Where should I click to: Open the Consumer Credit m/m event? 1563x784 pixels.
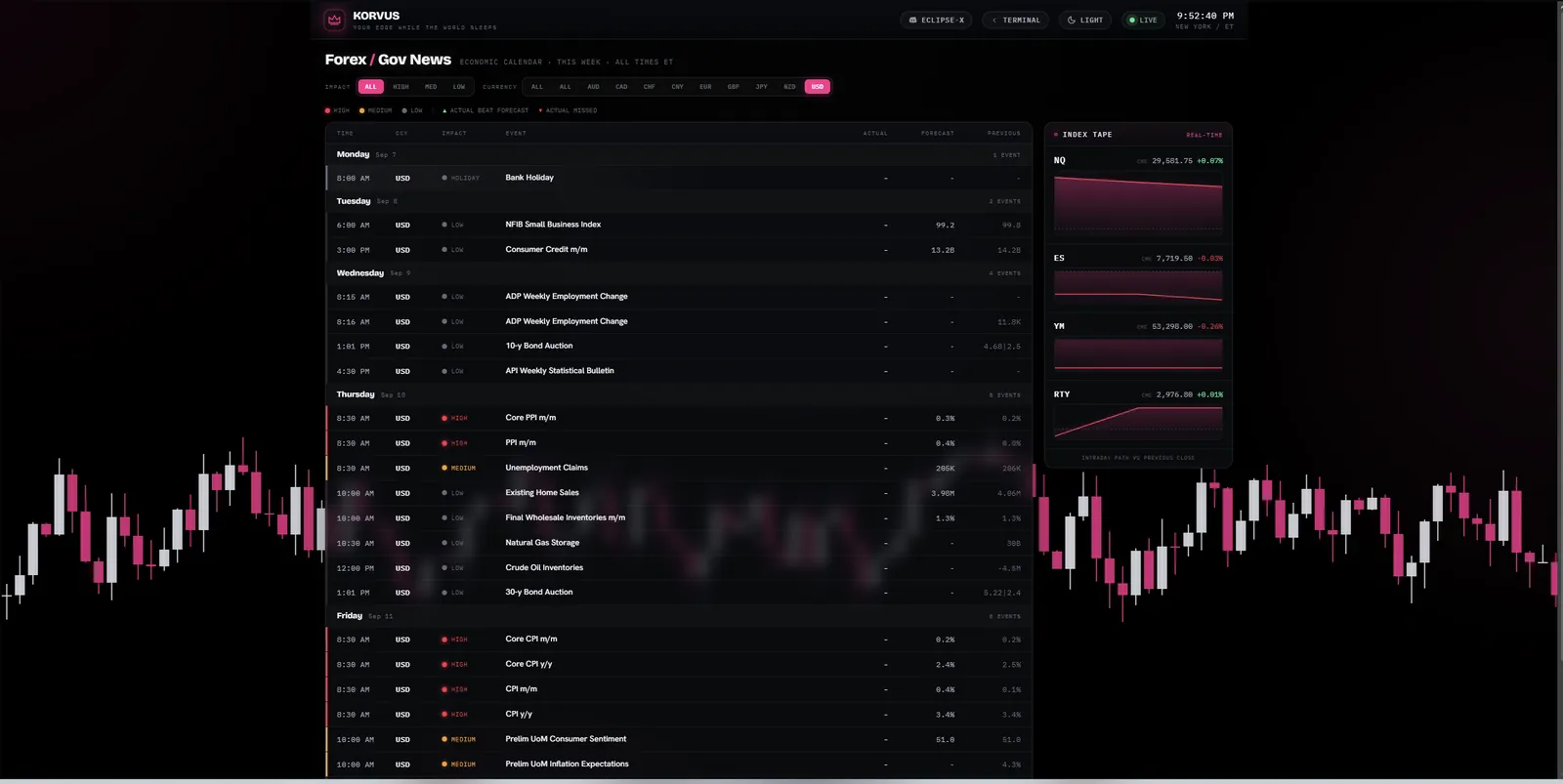pos(679,250)
